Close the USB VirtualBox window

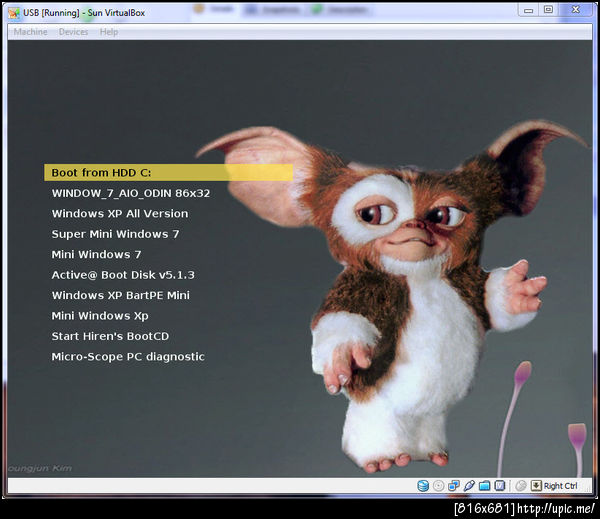pos(575,10)
